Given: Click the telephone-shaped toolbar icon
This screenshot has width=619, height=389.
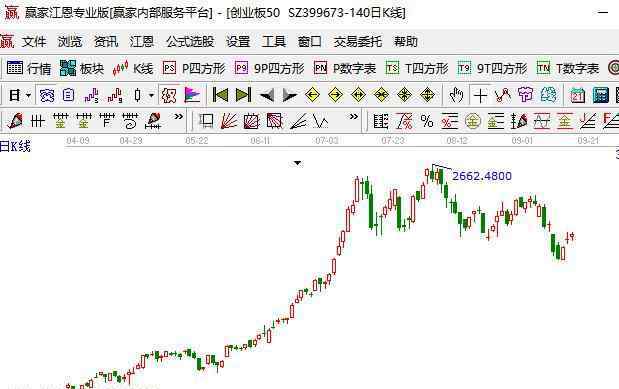Looking at the screenshot, I should click(x=47, y=95).
